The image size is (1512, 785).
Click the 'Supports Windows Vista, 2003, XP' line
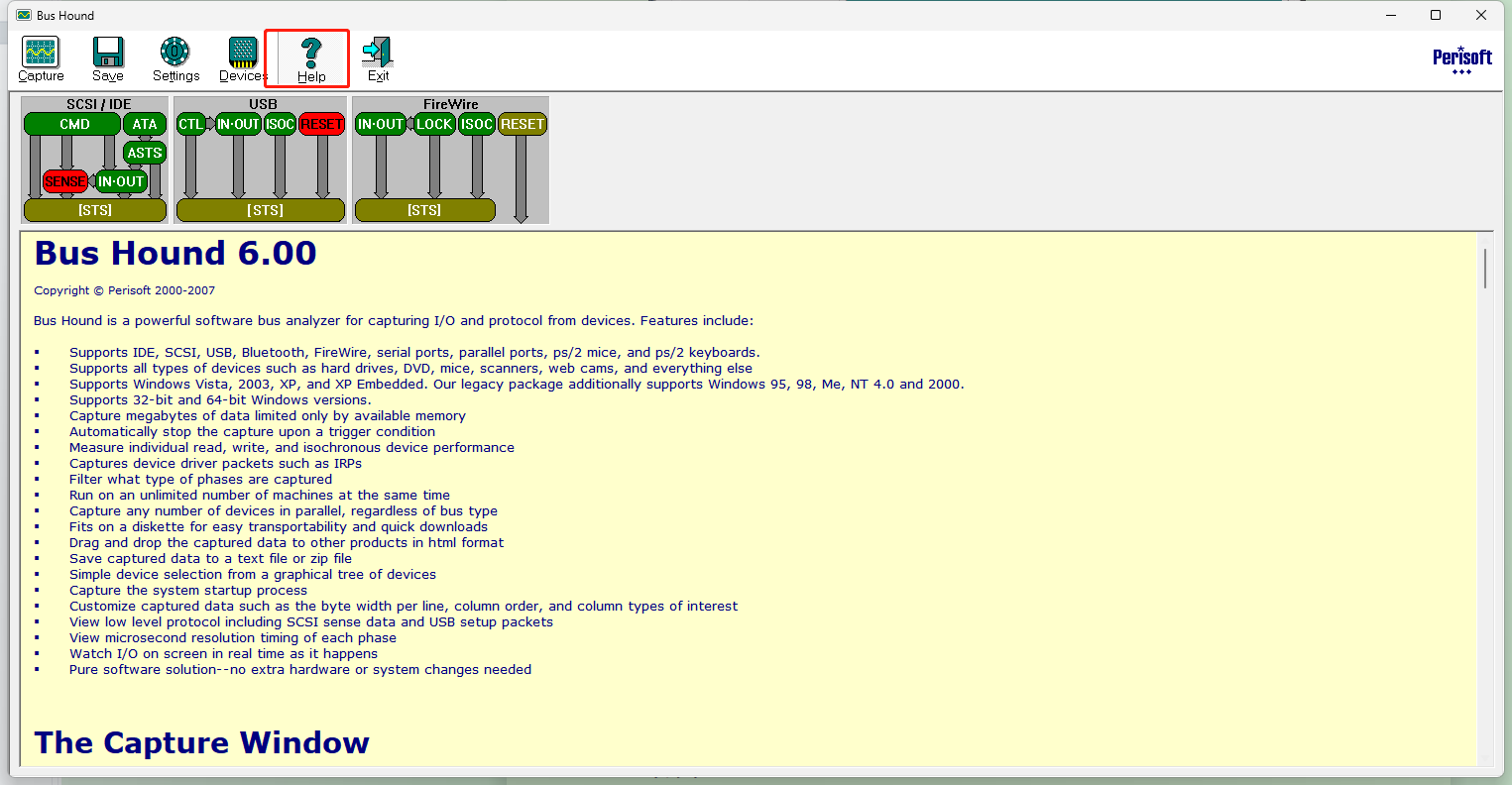(x=517, y=384)
